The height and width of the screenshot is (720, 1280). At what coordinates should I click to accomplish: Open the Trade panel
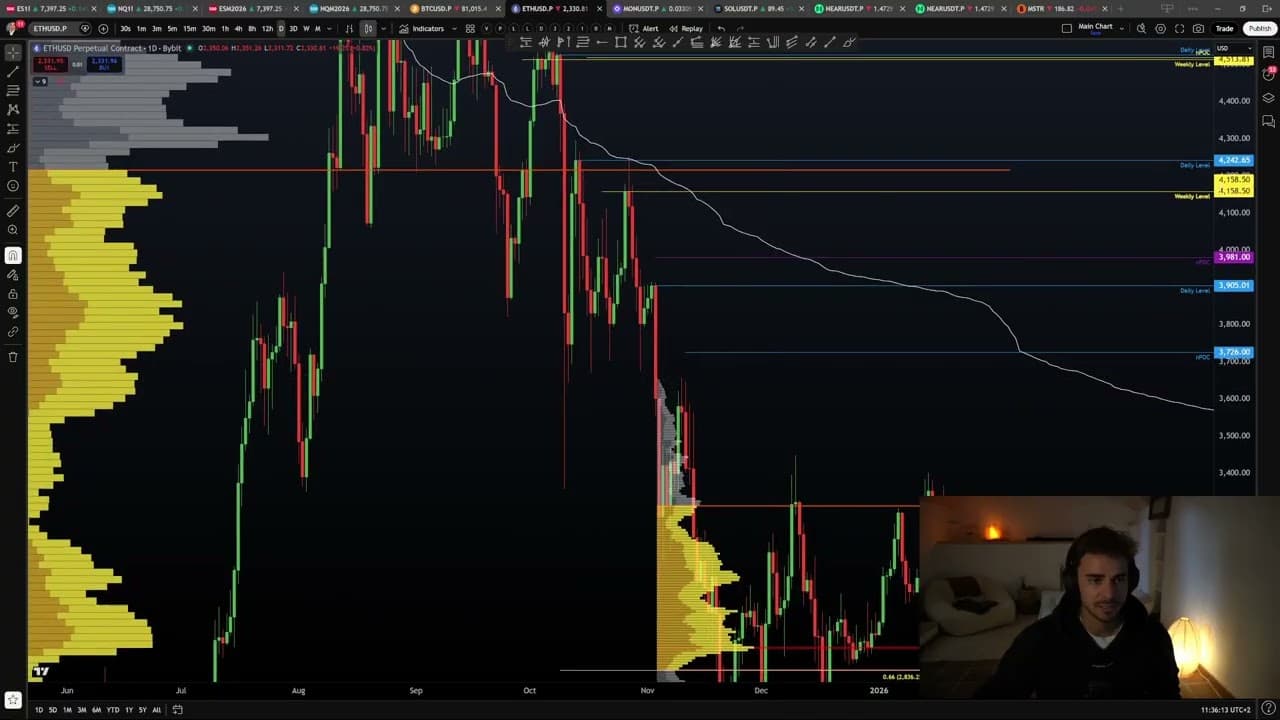click(1224, 28)
